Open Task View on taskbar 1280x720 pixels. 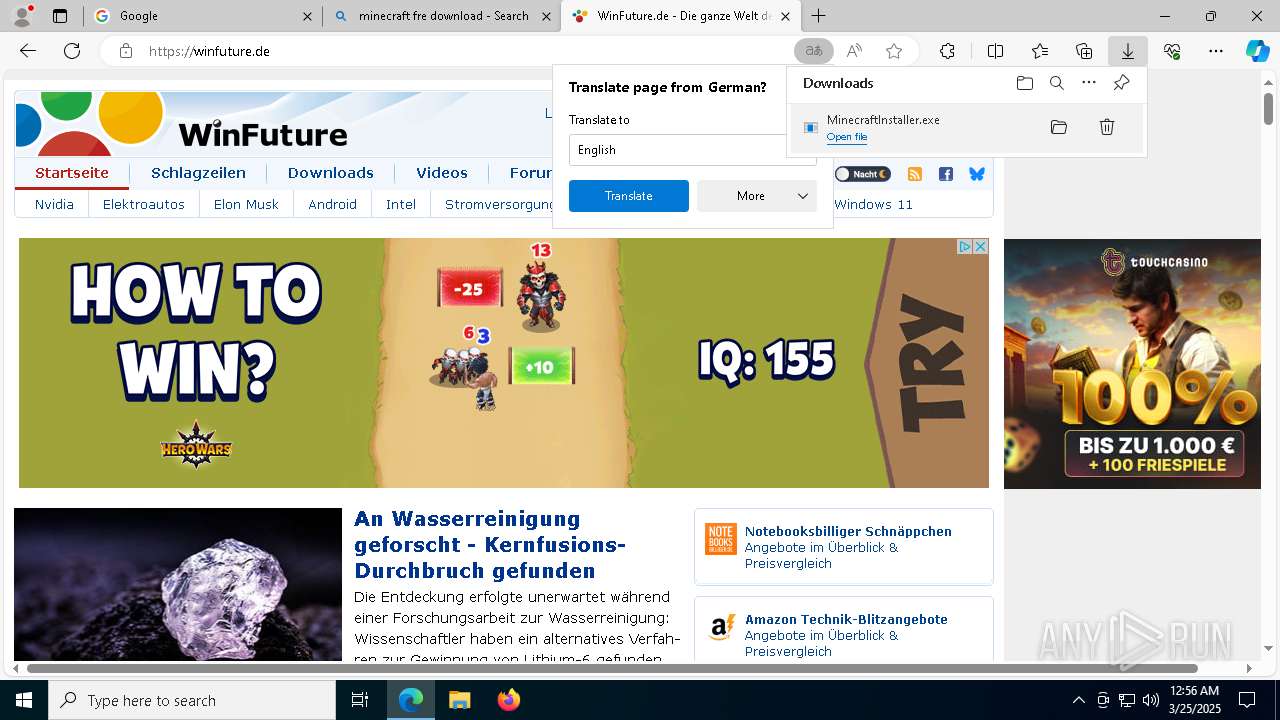coord(360,700)
